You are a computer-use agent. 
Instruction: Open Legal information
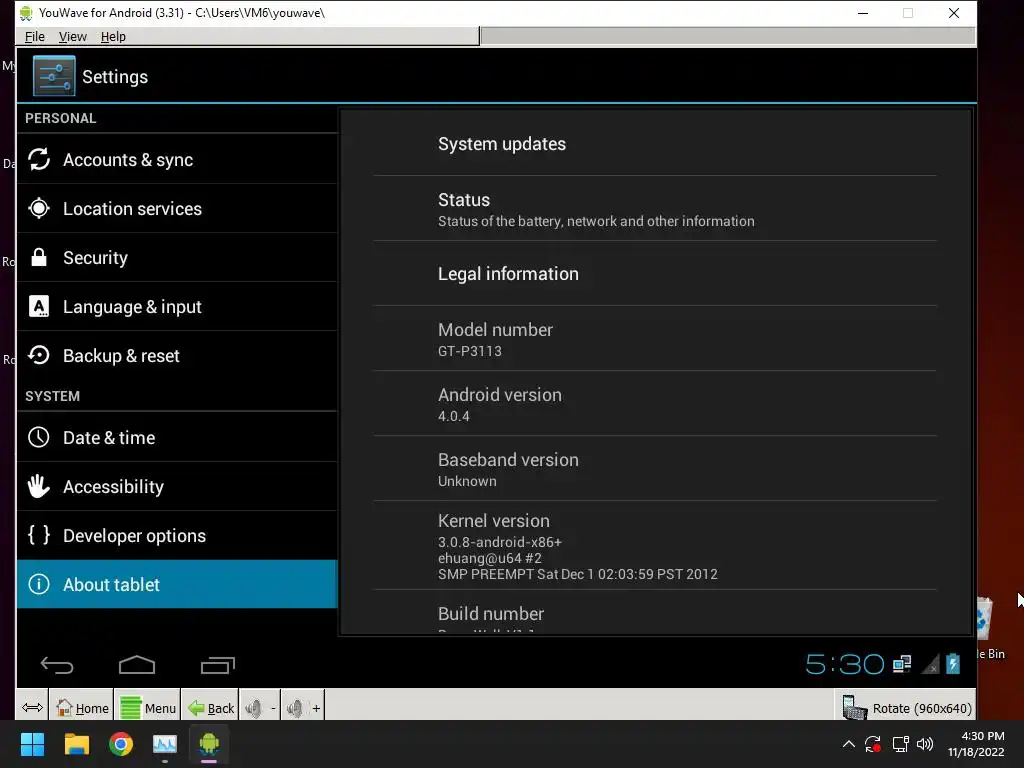[655, 274]
